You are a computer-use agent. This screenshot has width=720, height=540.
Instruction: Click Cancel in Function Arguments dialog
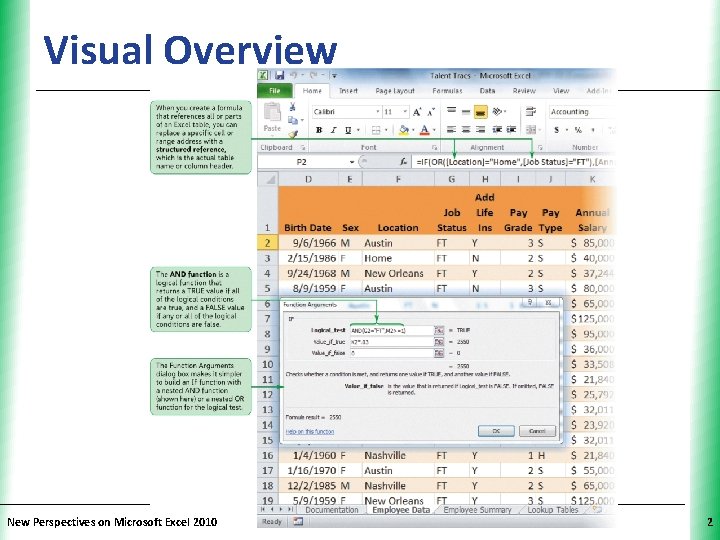[x=537, y=431]
